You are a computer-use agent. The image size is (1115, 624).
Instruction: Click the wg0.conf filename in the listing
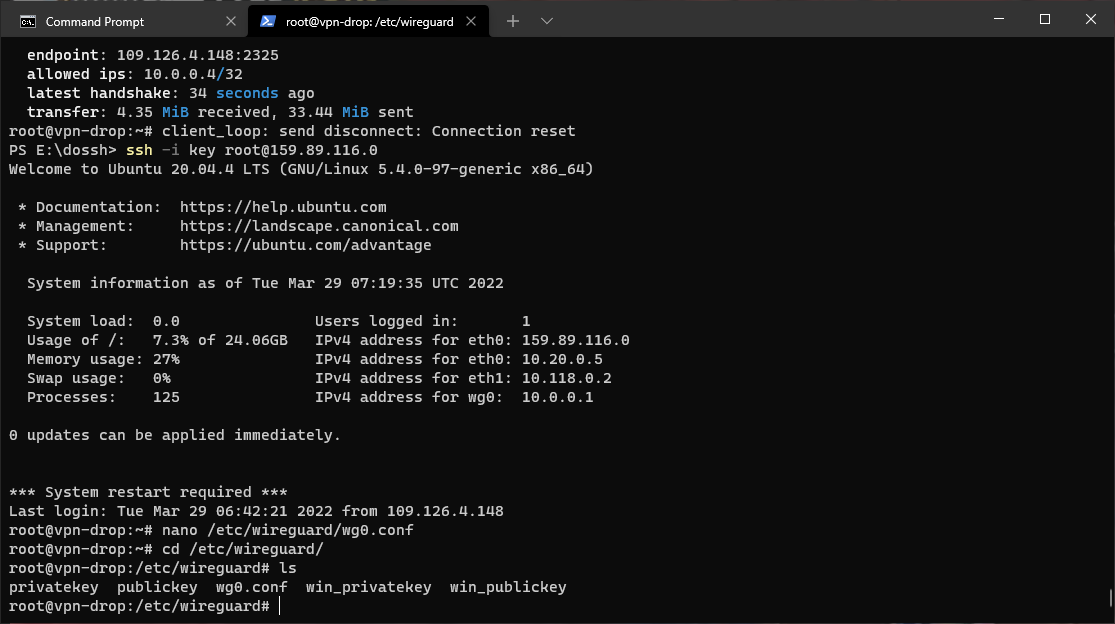(x=251, y=587)
